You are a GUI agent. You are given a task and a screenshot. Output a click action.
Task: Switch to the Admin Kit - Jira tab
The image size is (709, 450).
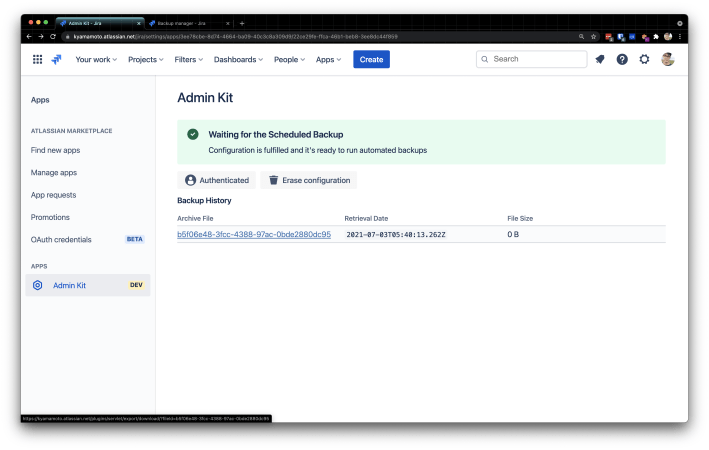pos(99,23)
